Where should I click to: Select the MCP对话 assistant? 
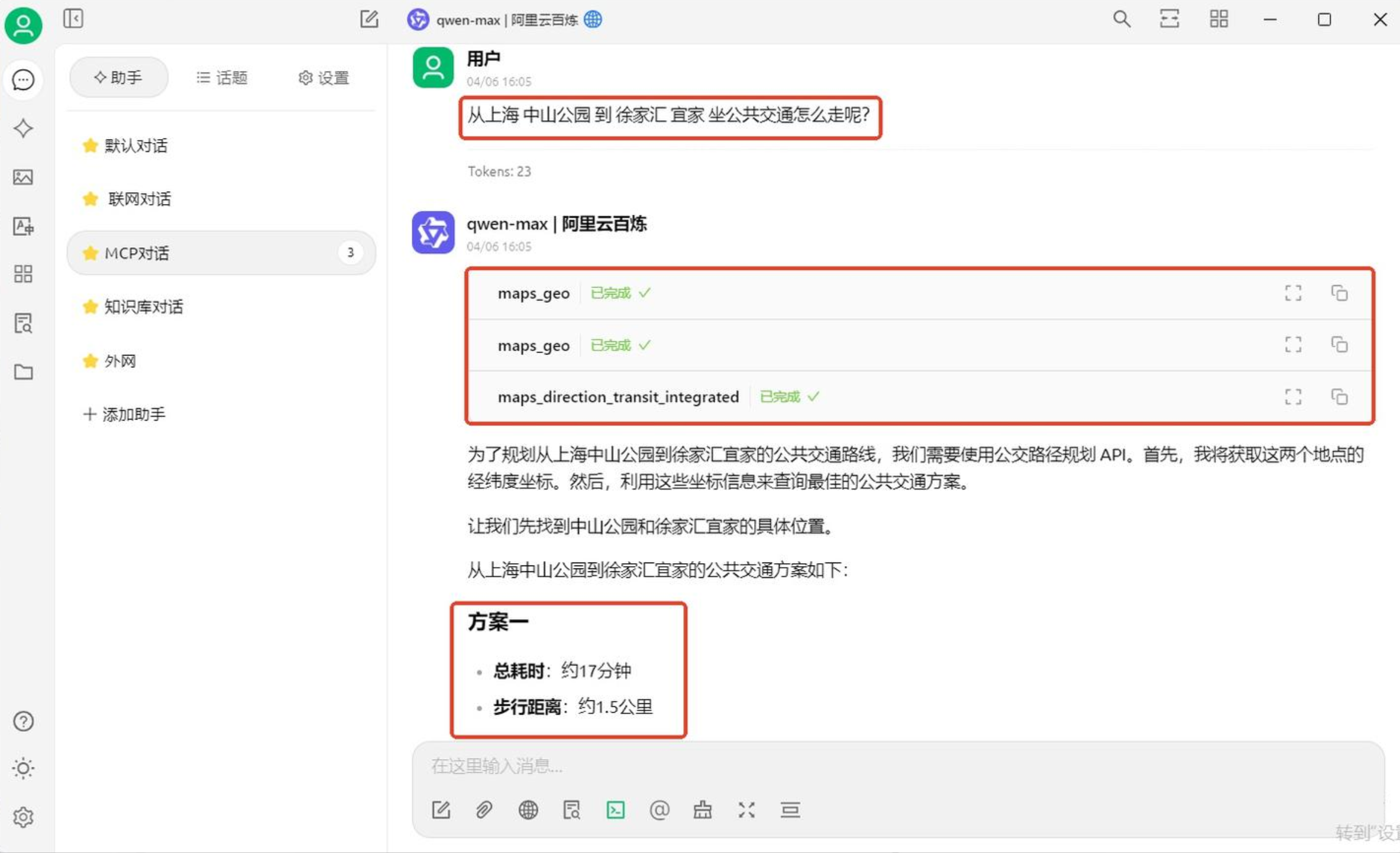(x=221, y=253)
